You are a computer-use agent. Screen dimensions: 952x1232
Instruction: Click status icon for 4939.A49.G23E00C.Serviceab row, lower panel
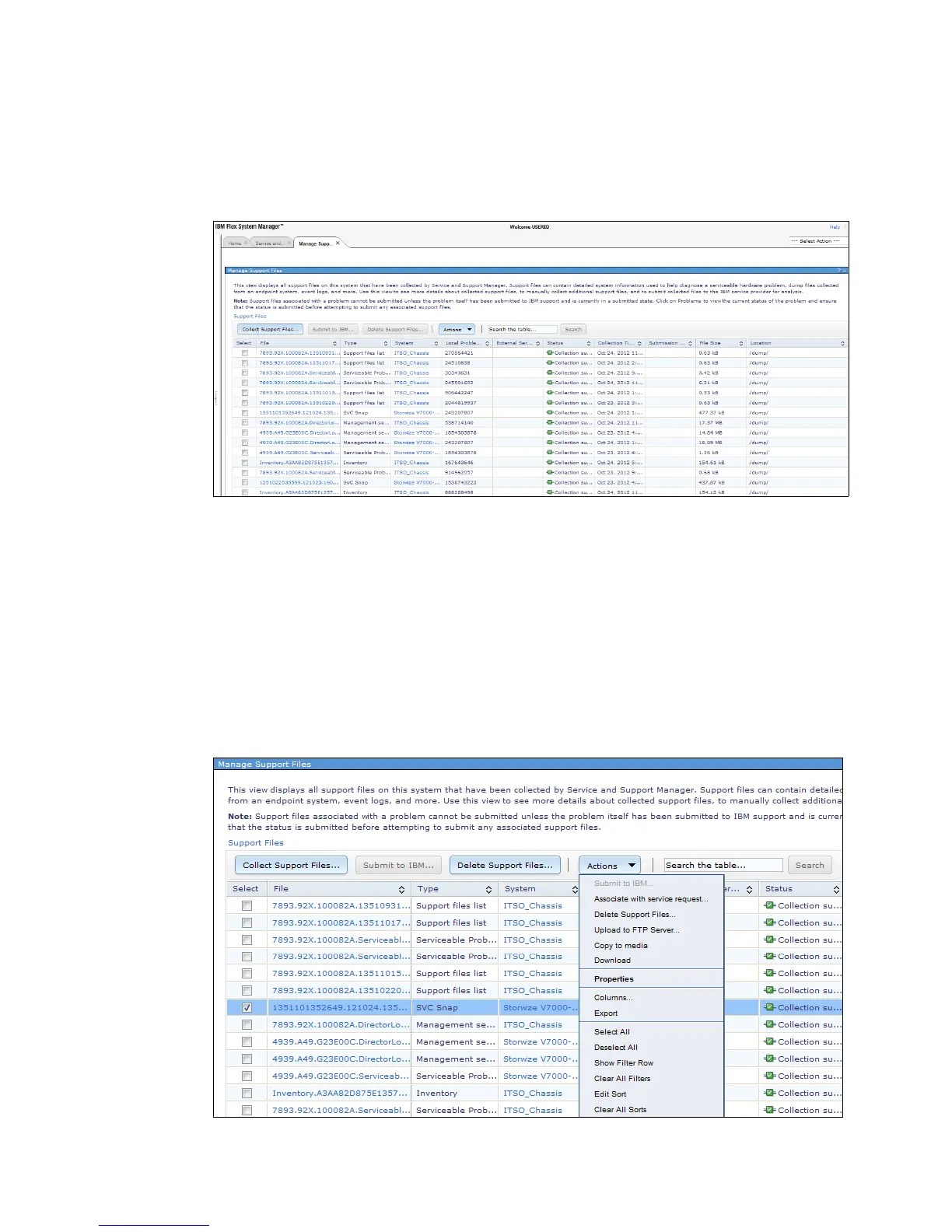(770, 1076)
